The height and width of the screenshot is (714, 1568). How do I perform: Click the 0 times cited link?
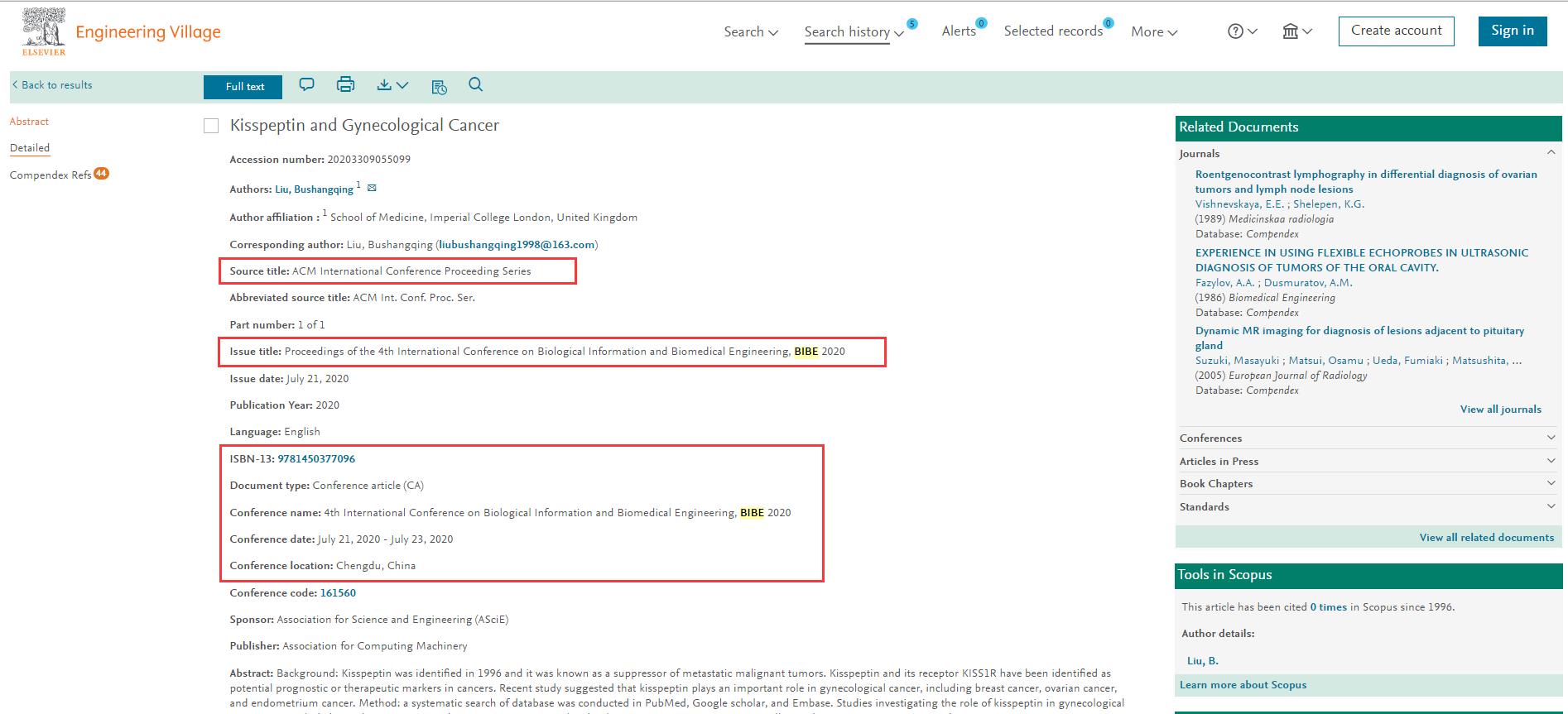pos(1328,607)
